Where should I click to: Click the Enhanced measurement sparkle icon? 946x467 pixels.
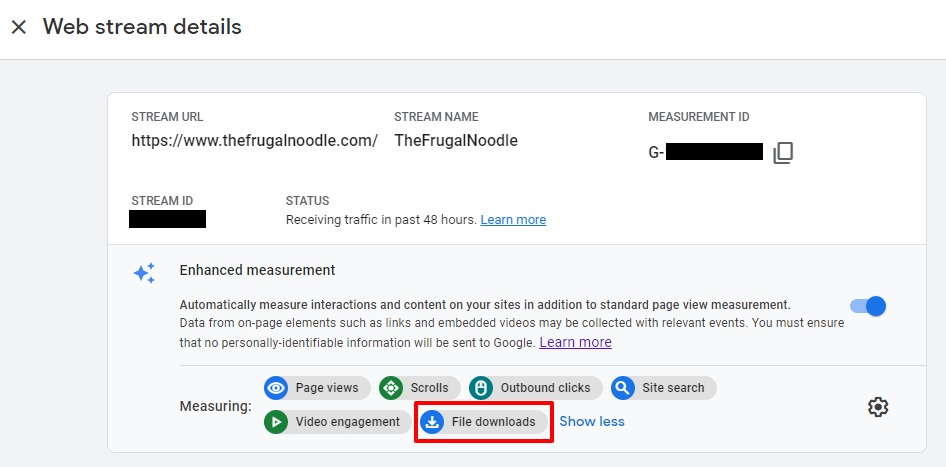tap(144, 273)
